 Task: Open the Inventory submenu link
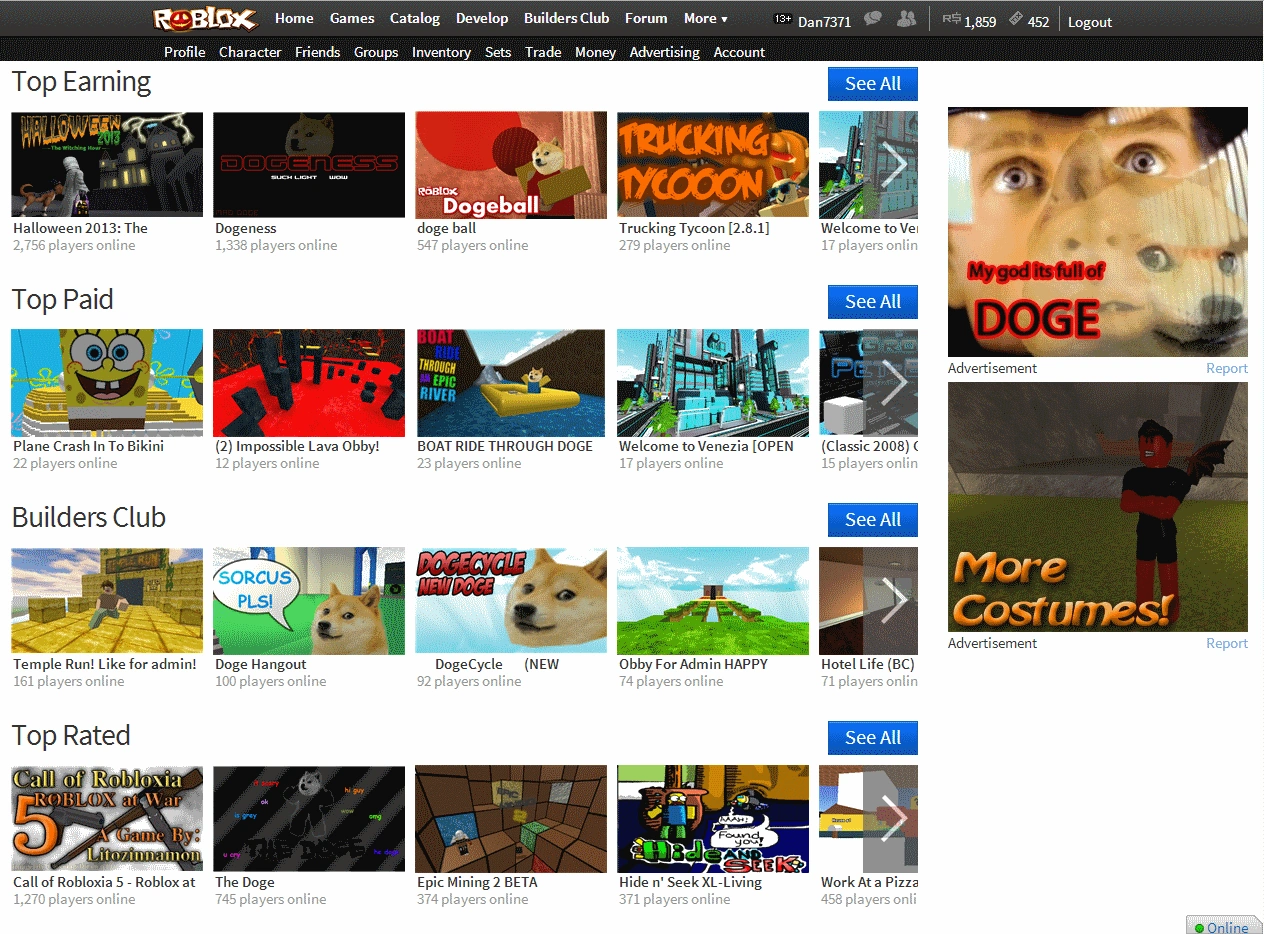coord(441,52)
